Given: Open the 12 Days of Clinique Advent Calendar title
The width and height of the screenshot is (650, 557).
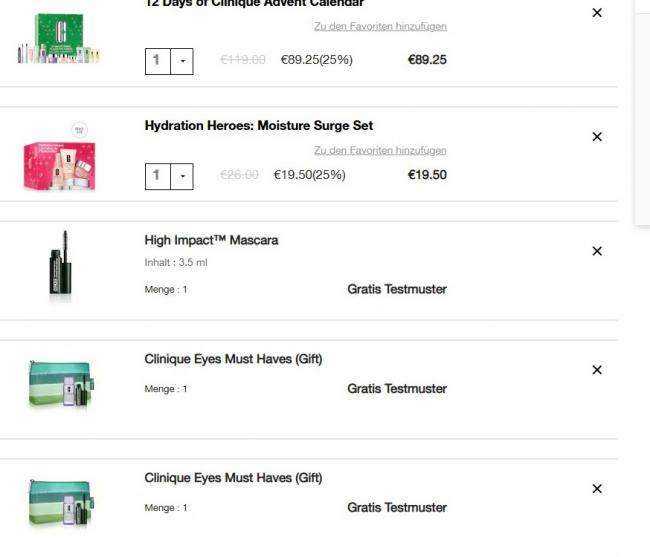Looking at the screenshot, I should [254, 4].
